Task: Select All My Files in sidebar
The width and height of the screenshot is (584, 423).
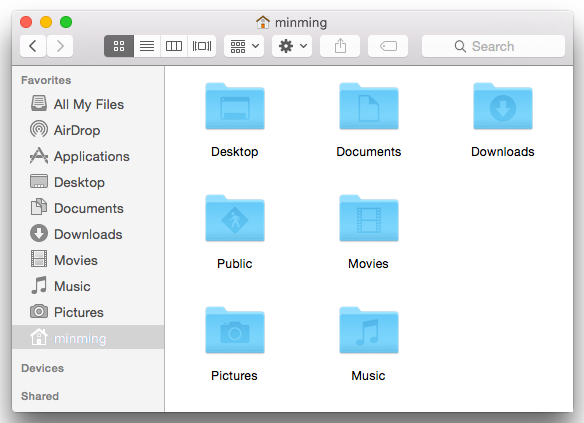Action: click(88, 104)
